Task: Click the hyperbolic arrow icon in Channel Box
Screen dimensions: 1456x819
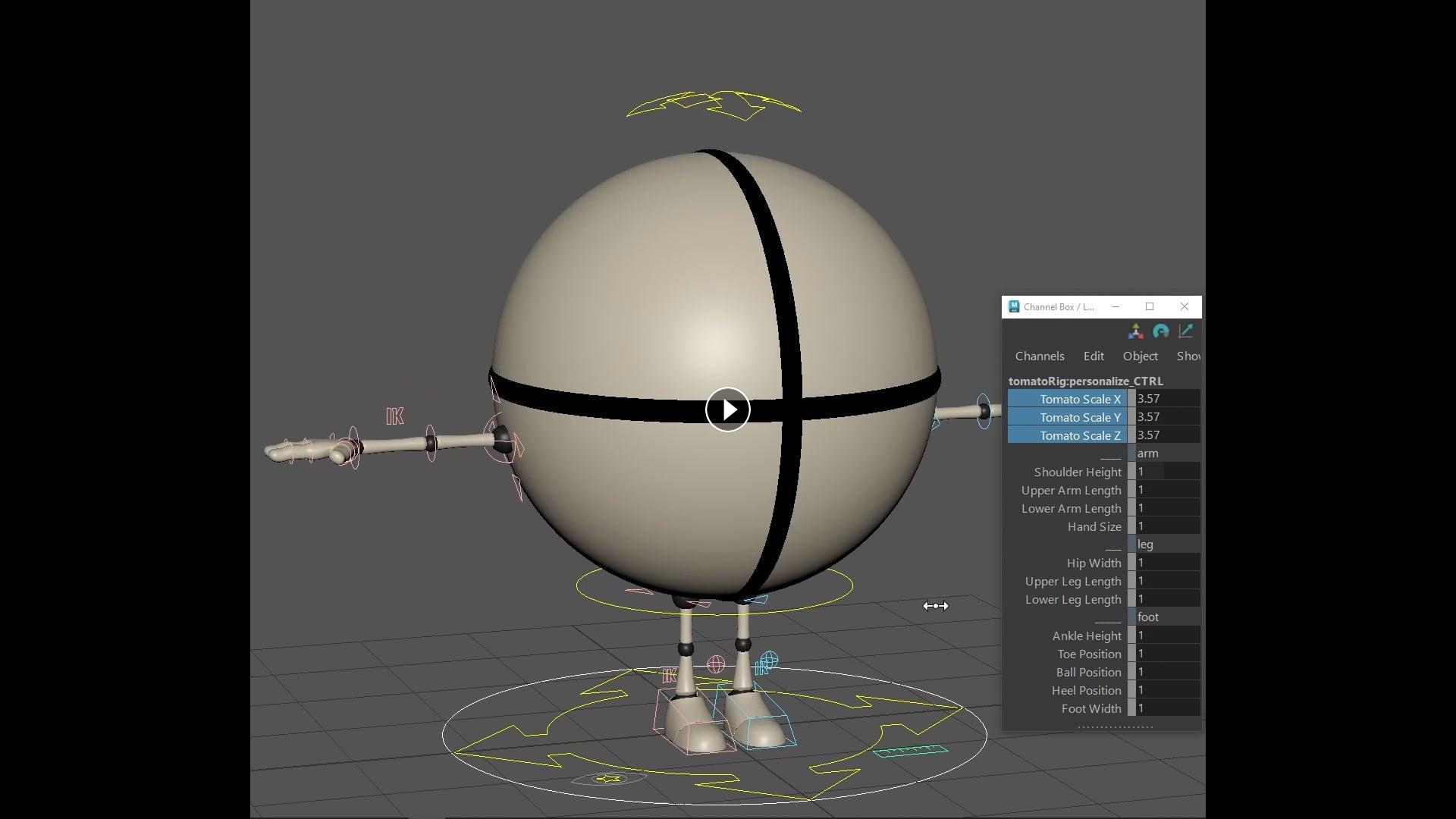Action: point(1185,331)
